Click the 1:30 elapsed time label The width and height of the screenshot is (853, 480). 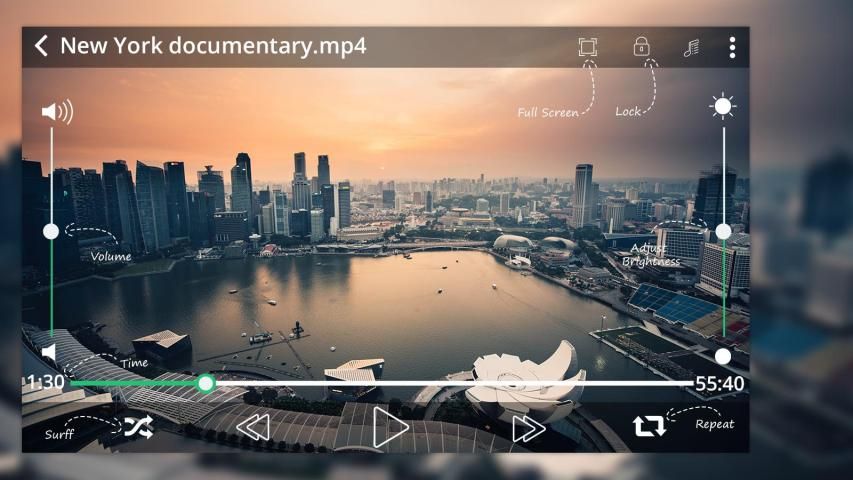pyautogui.click(x=45, y=383)
